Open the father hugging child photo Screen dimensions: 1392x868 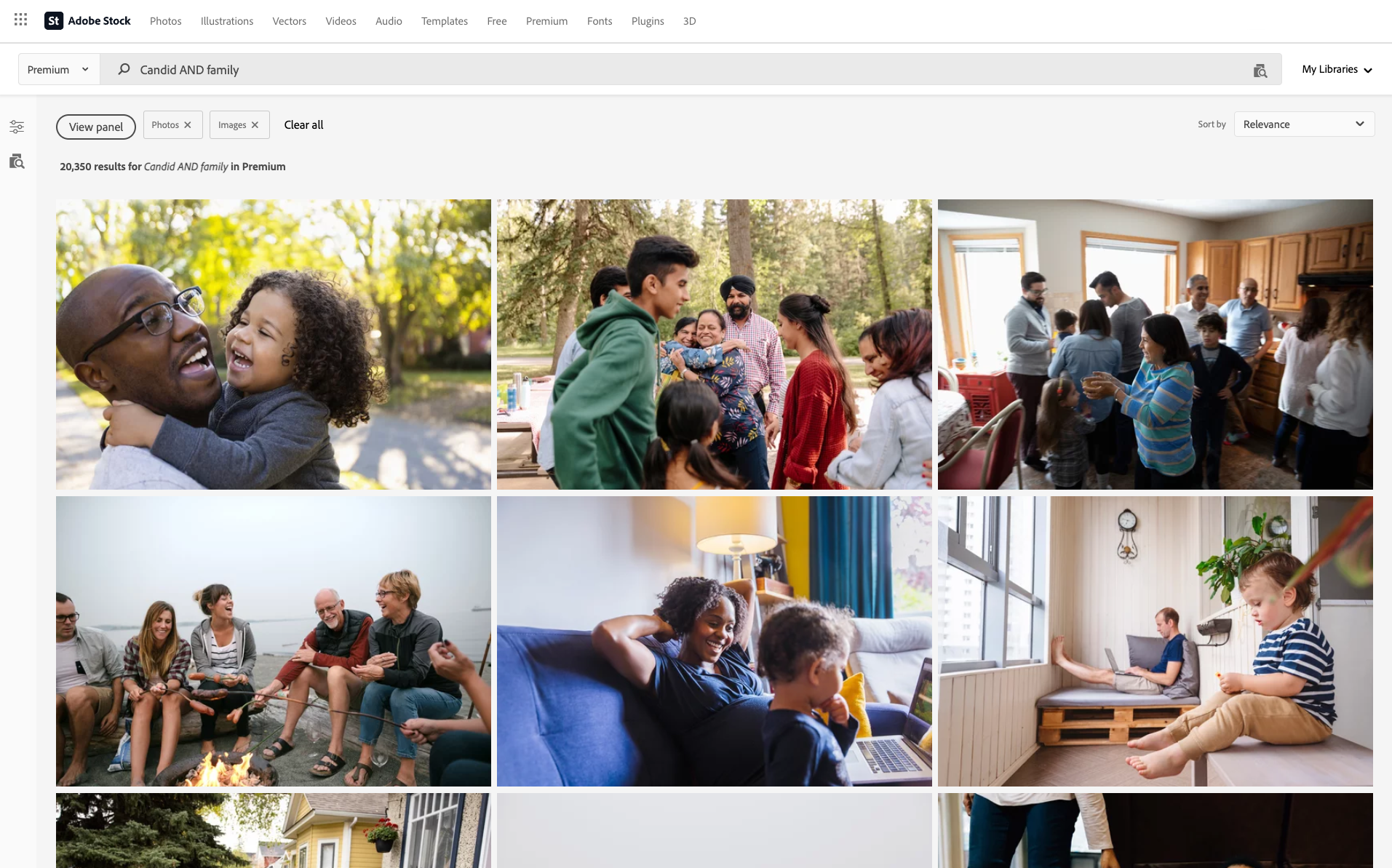pyautogui.click(x=274, y=344)
